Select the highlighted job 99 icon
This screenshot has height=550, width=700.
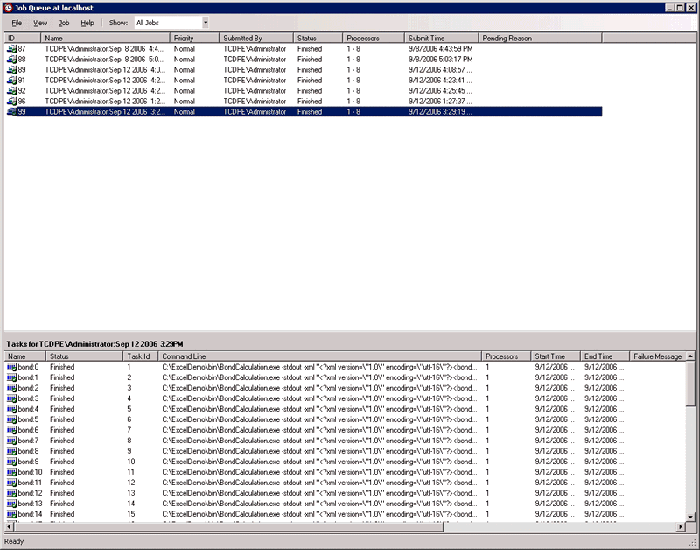point(11,112)
